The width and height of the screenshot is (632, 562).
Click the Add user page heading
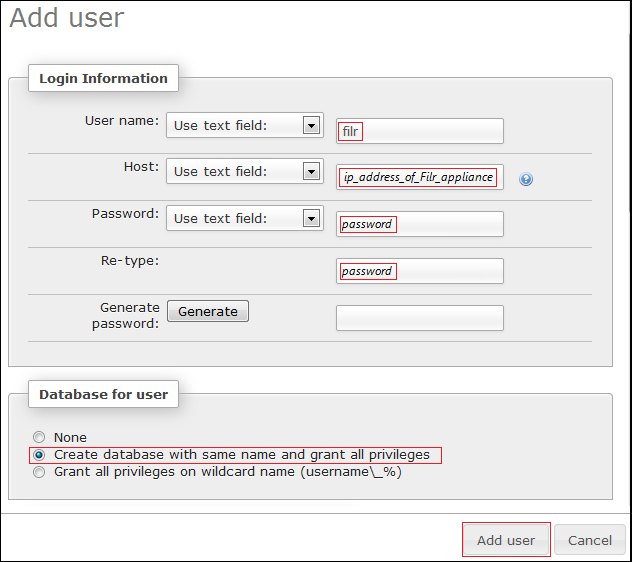(x=66, y=17)
